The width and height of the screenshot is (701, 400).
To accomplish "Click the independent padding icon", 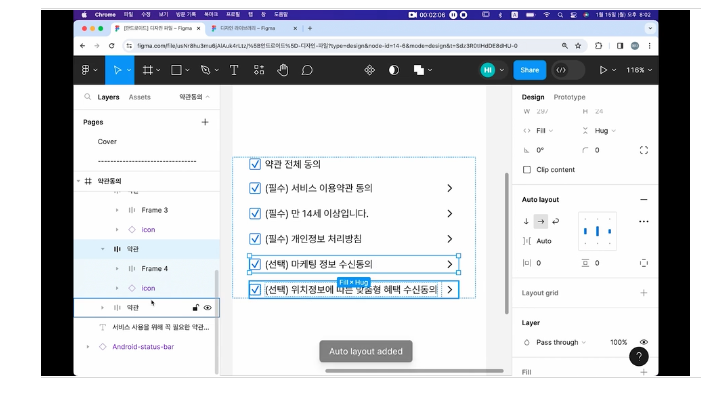I will [x=643, y=263].
